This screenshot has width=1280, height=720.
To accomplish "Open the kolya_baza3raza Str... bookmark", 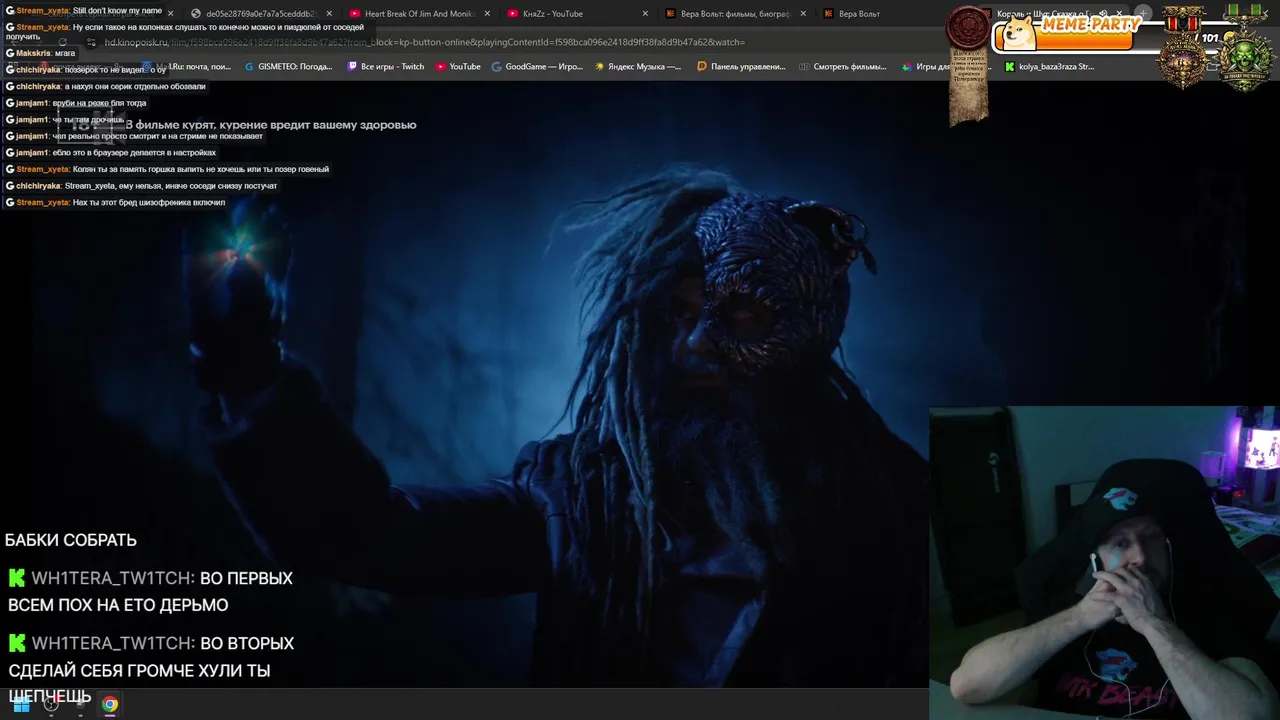I will coord(1049,67).
